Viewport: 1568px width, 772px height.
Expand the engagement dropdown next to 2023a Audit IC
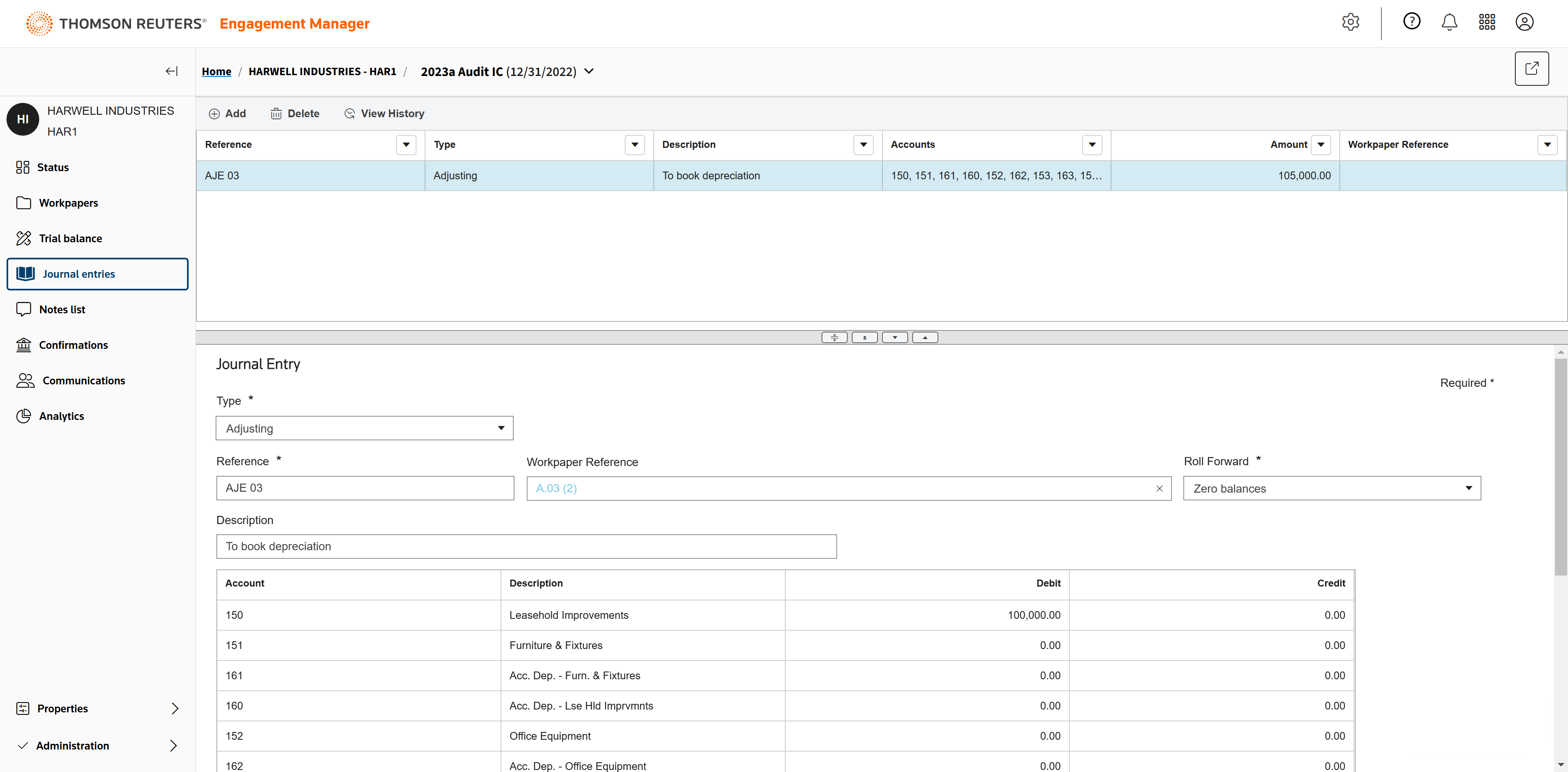pos(588,71)
